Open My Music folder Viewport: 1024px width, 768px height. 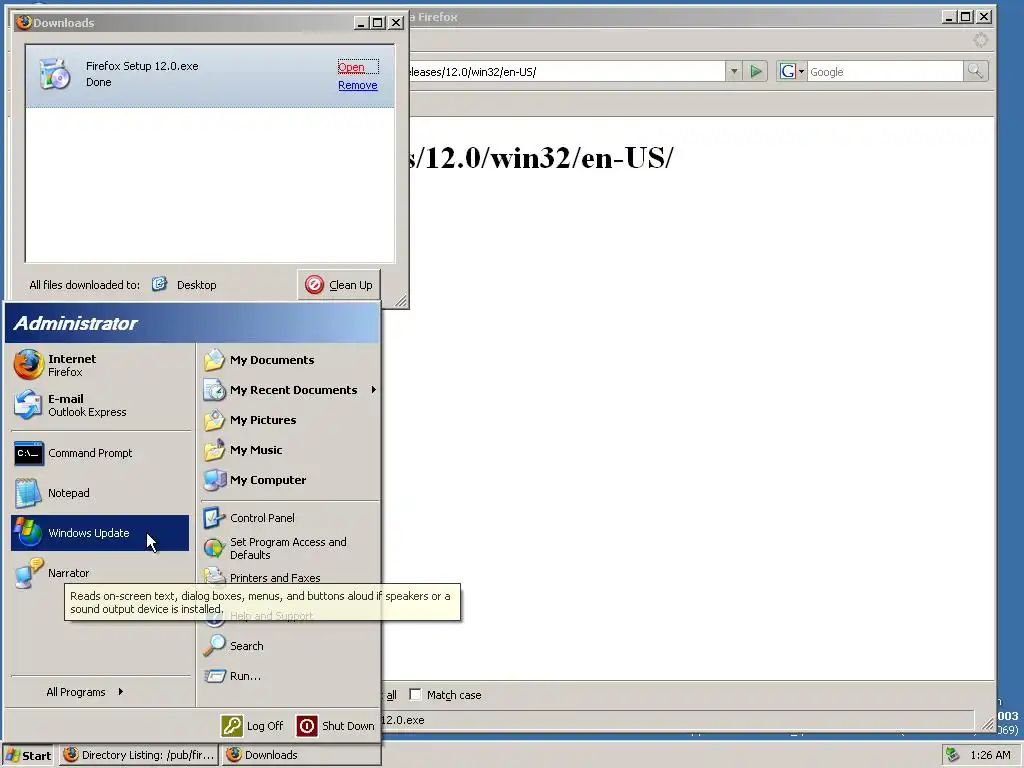[290, 450]
